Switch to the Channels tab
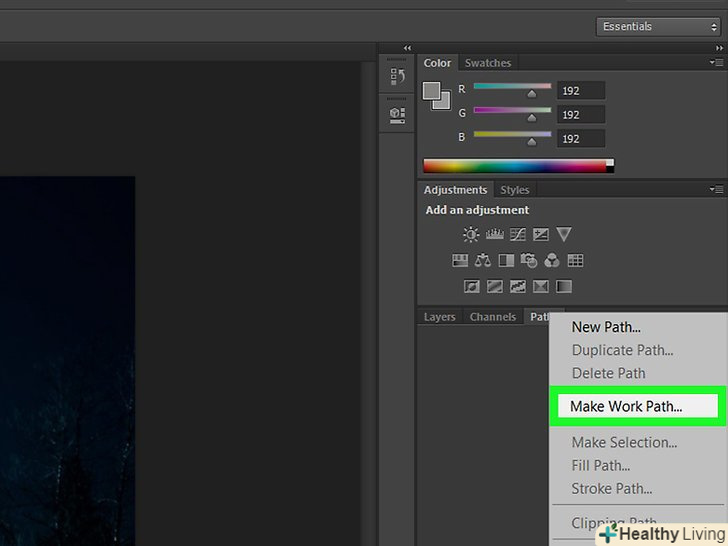 492,317
